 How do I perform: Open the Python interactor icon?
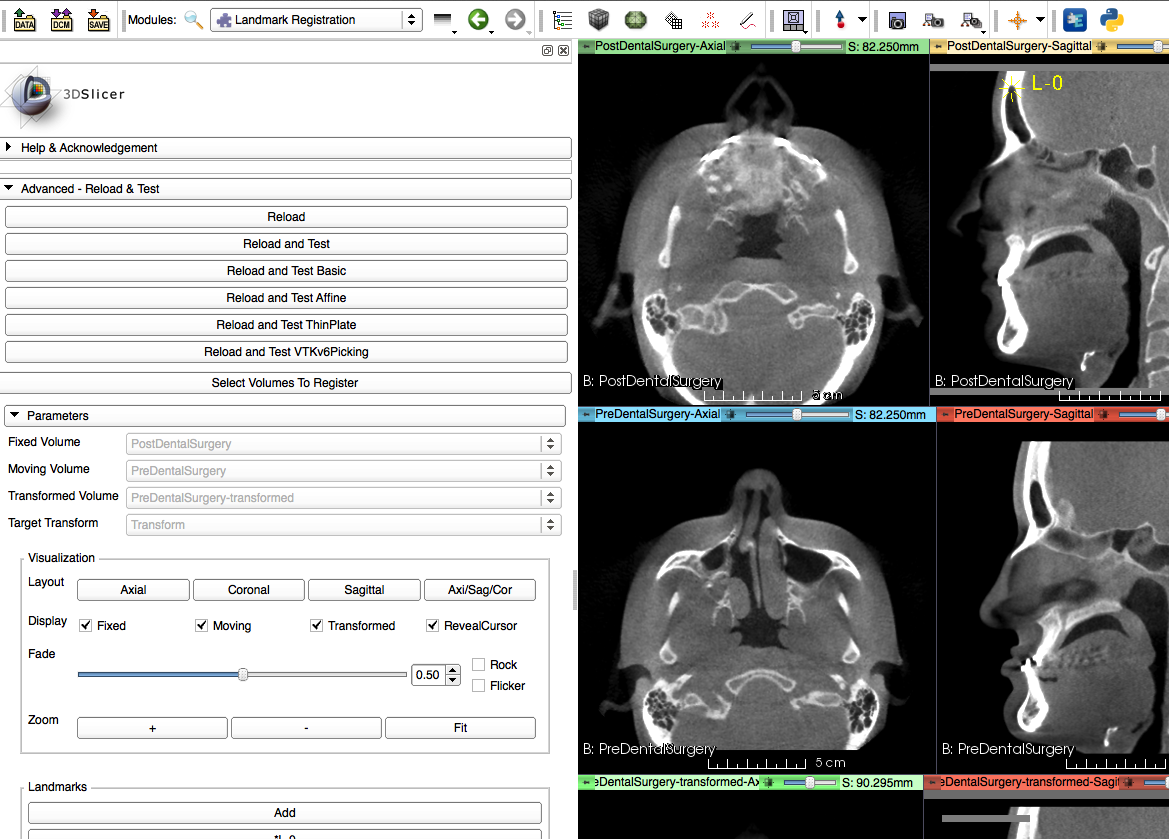[1111, 20]
